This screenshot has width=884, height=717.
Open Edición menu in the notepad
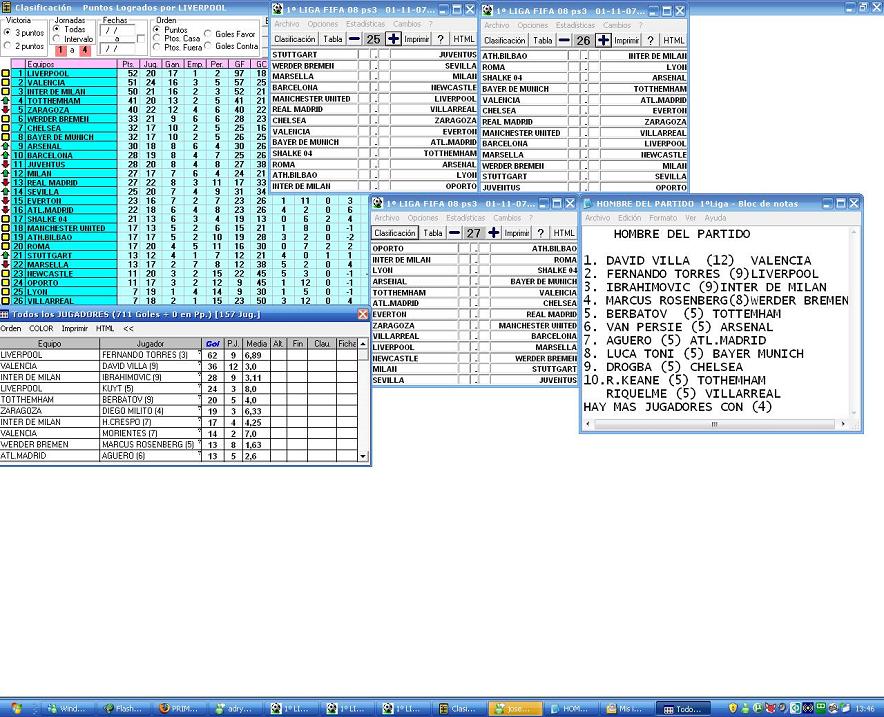point(629,218)
